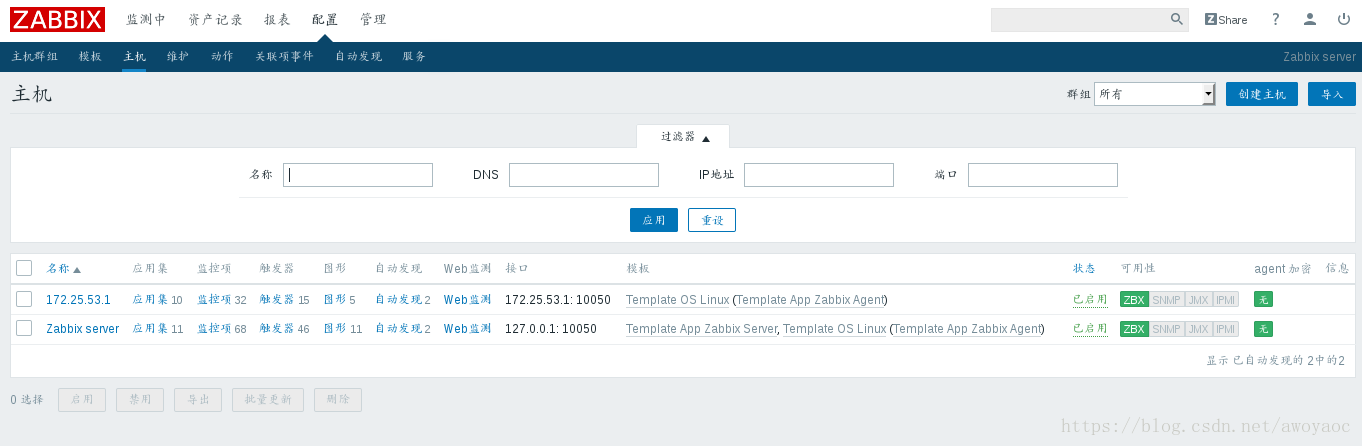The image size is (1362, 446).
Task: Focus the IP地址 filter field
Action: tap(819, 175)
